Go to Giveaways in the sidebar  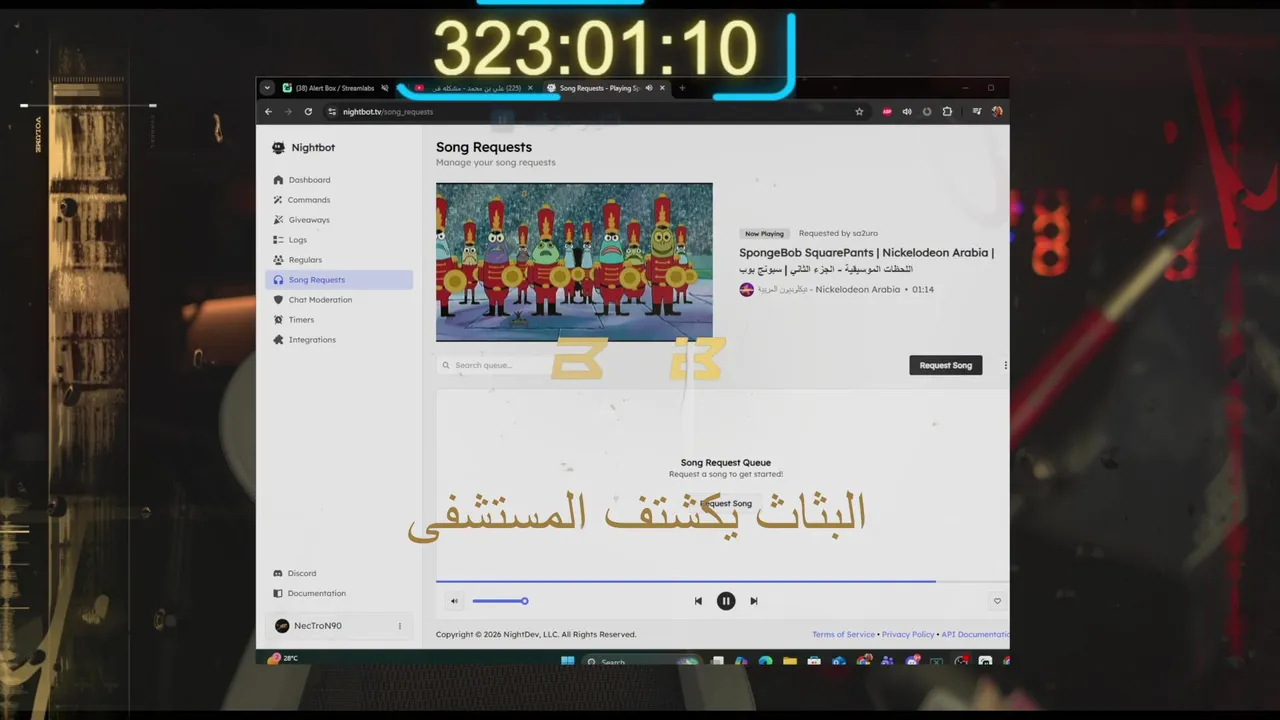[x=338, y=220]
